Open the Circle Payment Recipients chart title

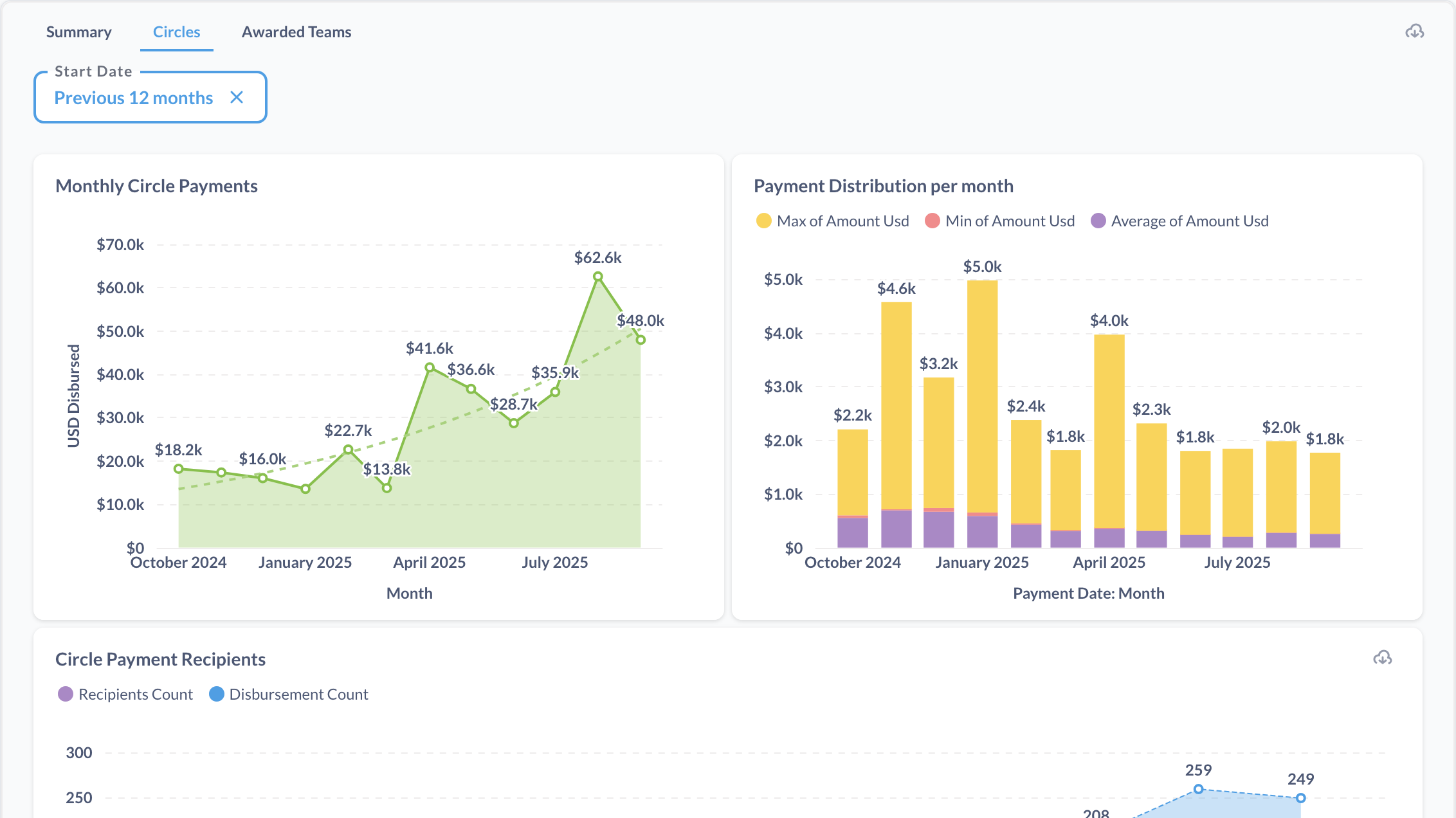pyautogui.click(x=160, y=659)
